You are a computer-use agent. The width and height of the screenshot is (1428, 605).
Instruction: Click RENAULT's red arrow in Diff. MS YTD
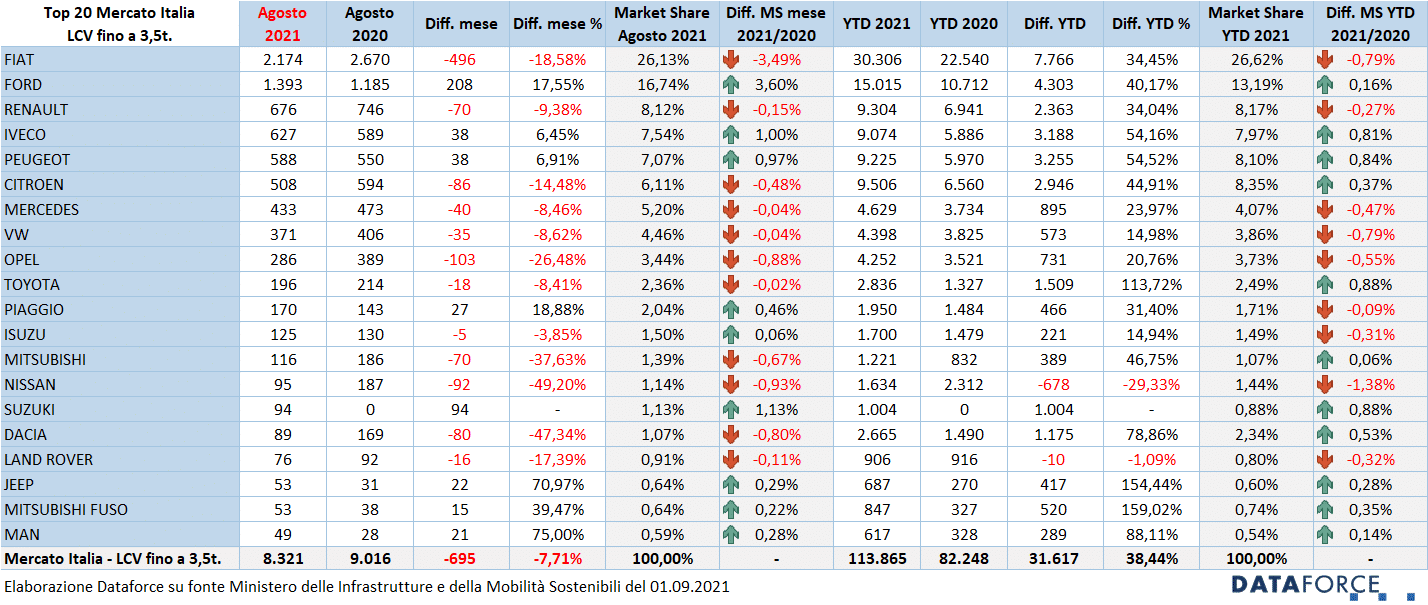pyautogui.click(x=1326, y=109)
